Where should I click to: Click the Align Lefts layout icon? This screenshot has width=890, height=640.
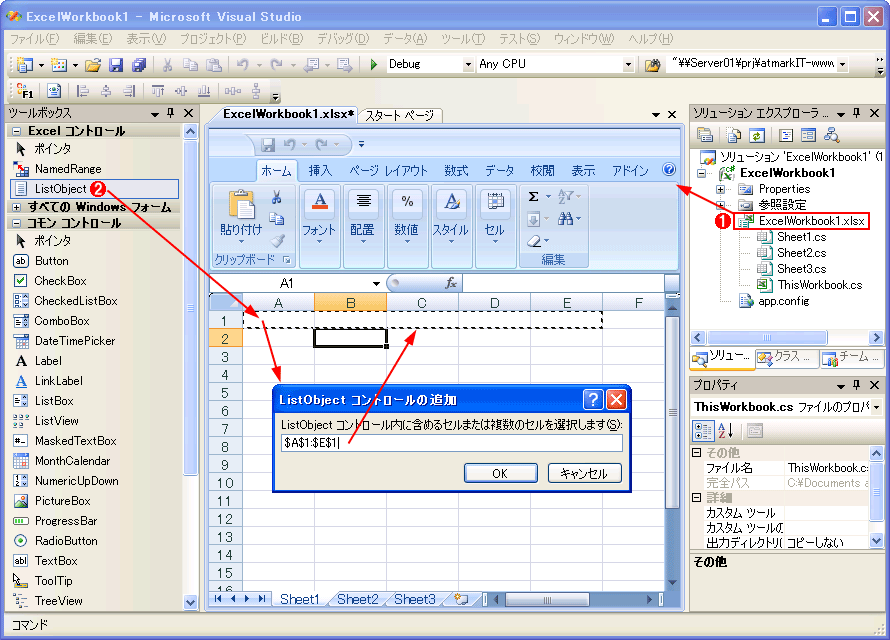point(83,91)
